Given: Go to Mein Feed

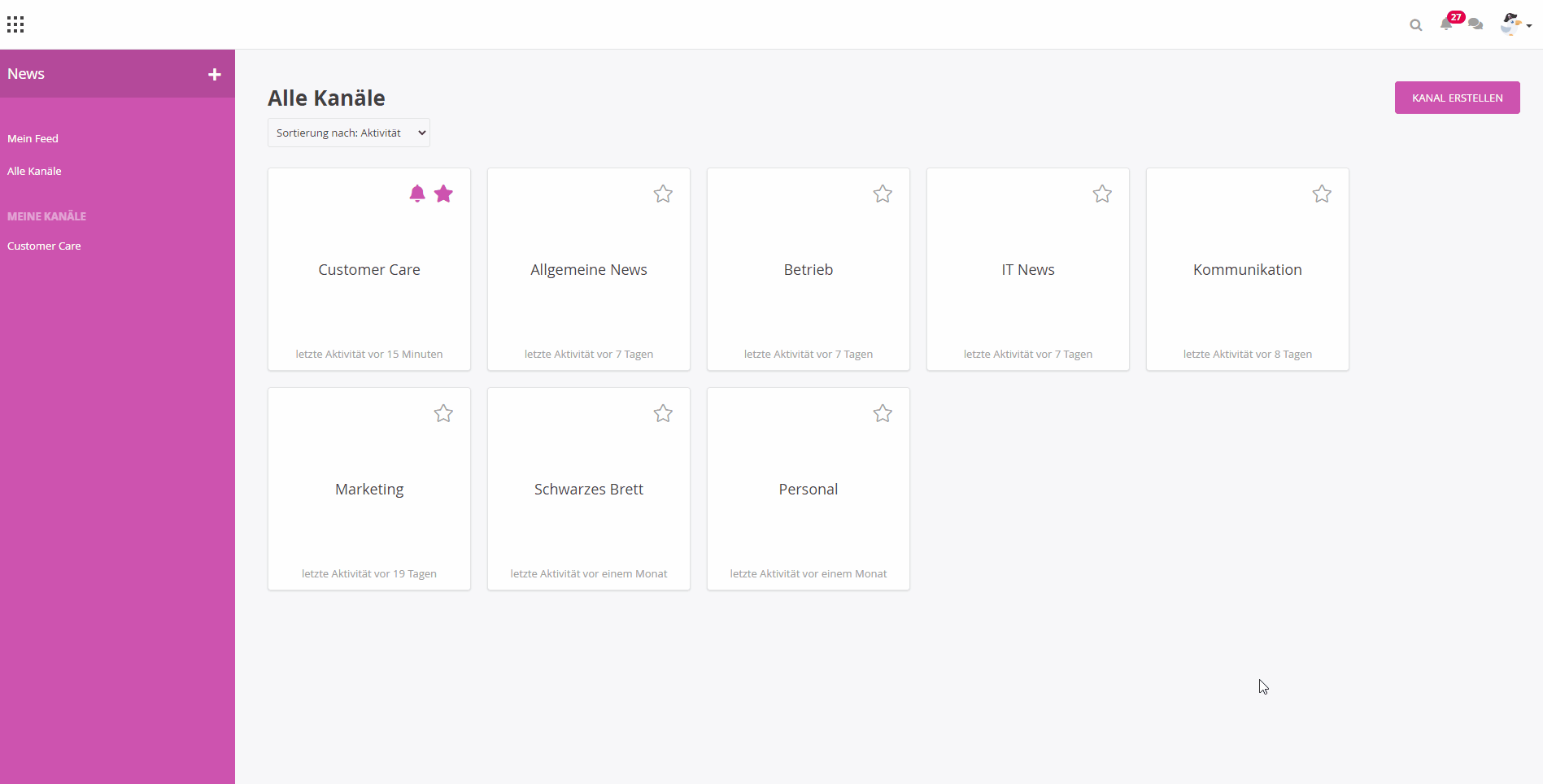Looking at the screenshot, I should pyautogui.click(x=33, y=138).
